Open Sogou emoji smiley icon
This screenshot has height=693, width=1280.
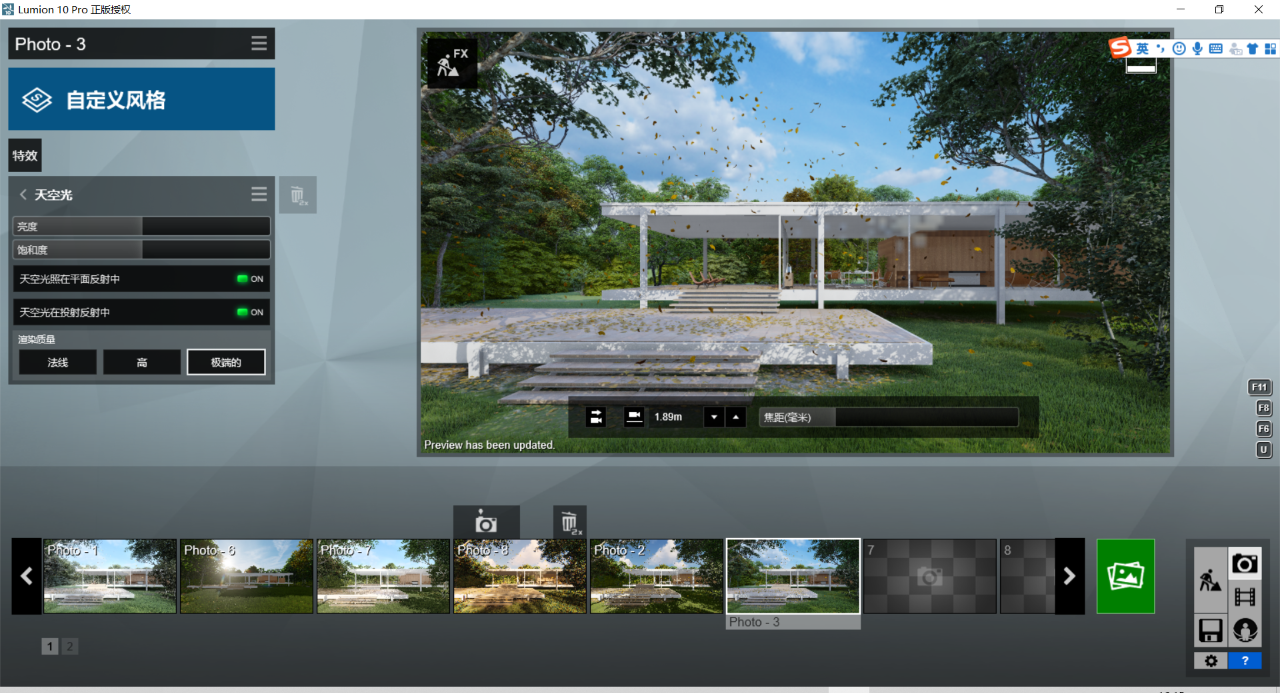(x=1179, y=48)
